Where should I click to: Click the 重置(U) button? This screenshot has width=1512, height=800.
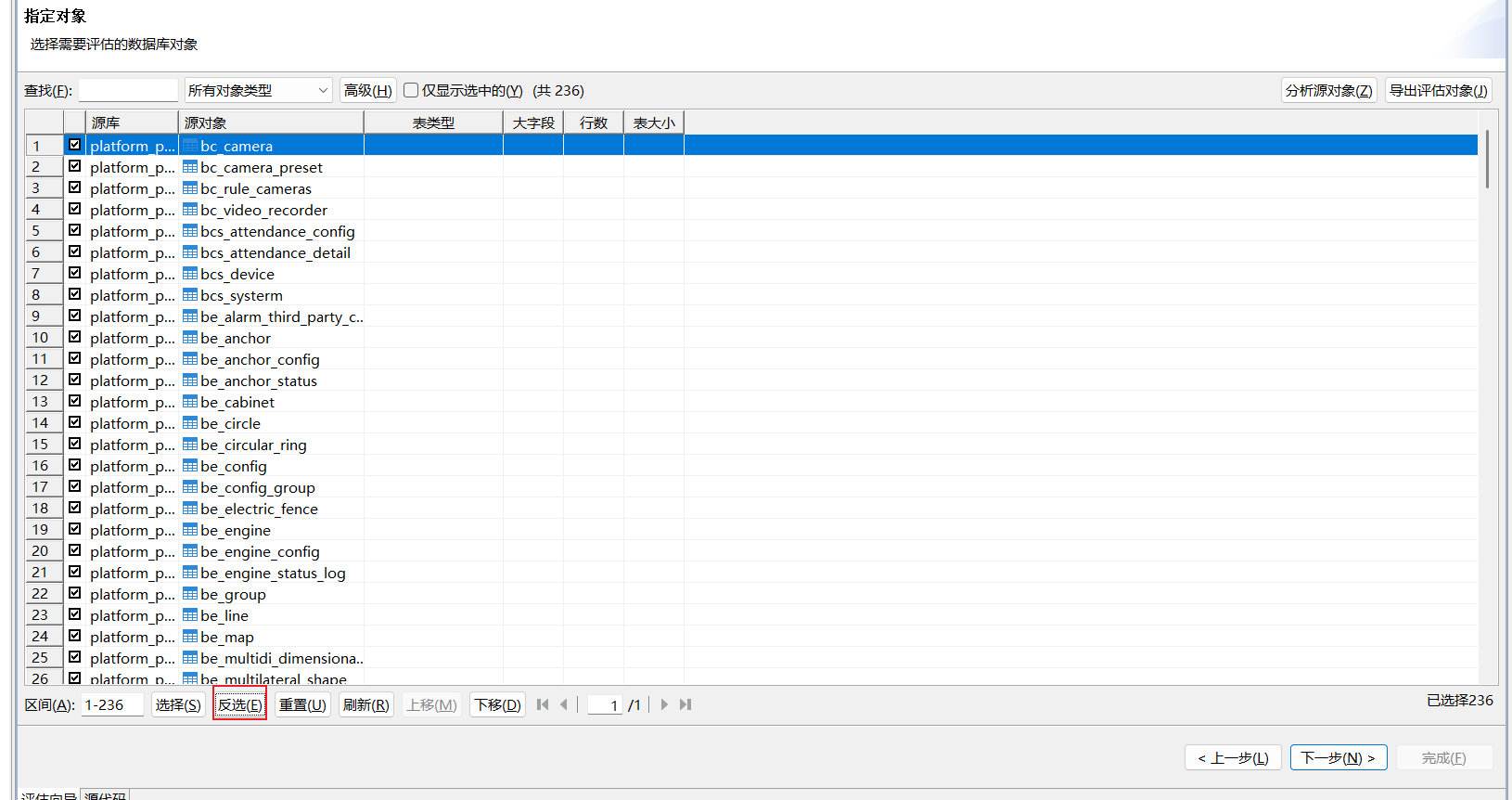tap(302, 704)
